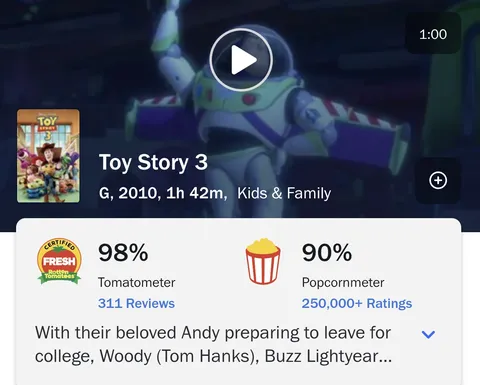Click the synopsis text about Andy
The width and height of the screenshot is (480, 385).
point(213,344)
